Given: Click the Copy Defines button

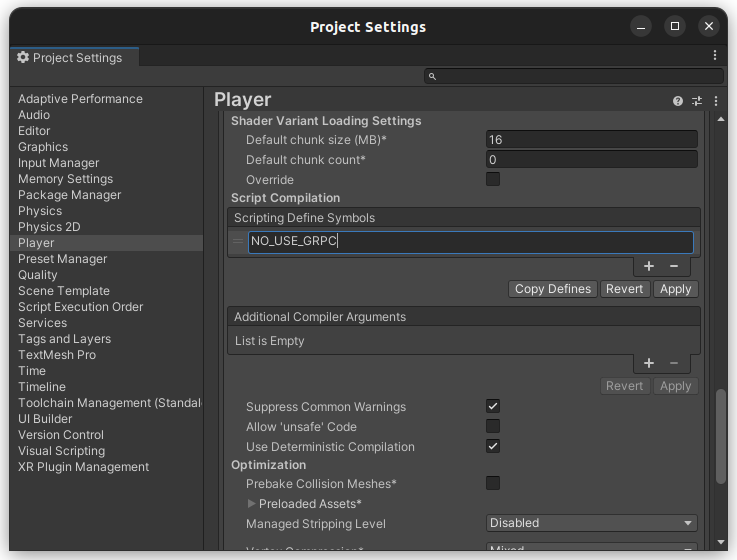Looking at the screenshot, I should (x=553, y=289).
